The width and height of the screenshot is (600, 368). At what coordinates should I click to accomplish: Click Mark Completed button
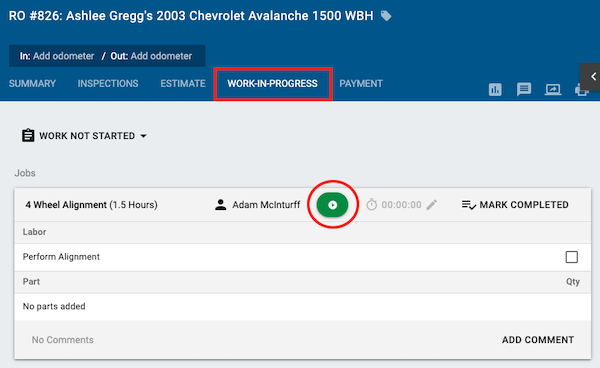pos(515,205)
